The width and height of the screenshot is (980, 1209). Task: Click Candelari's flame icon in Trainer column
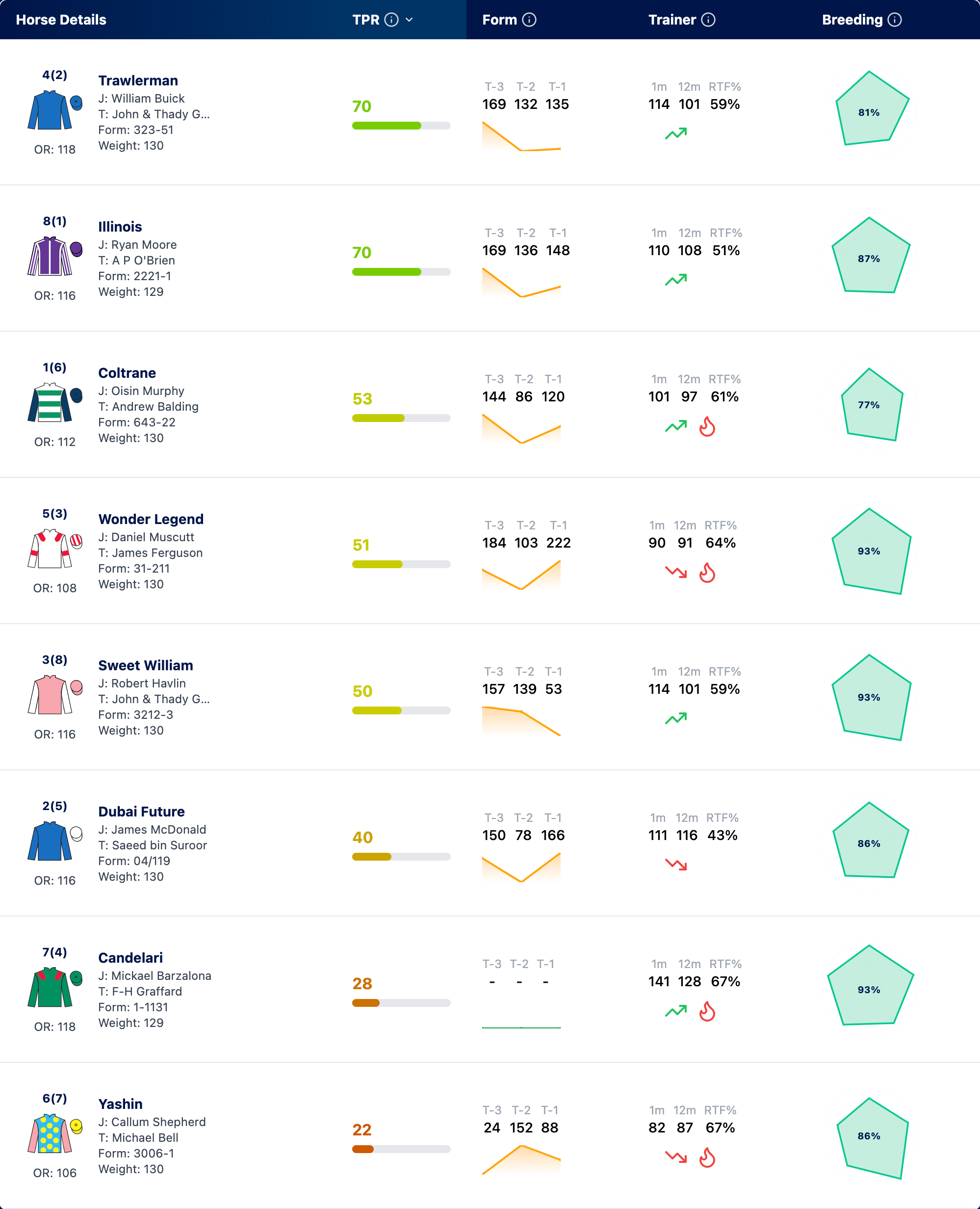(x=707, y=1011)
